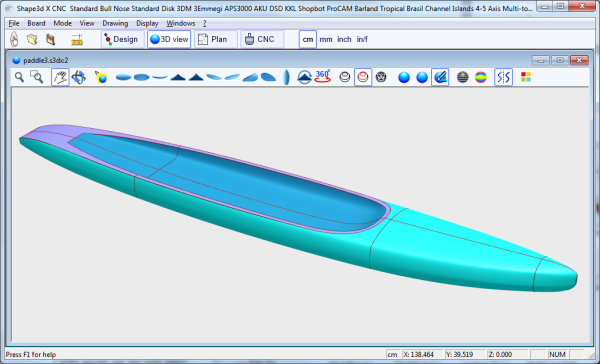The width and height of the screenshot is (600, 364).
Task: Toggle the red-highlighted ring display option
Action: [363, 77]
